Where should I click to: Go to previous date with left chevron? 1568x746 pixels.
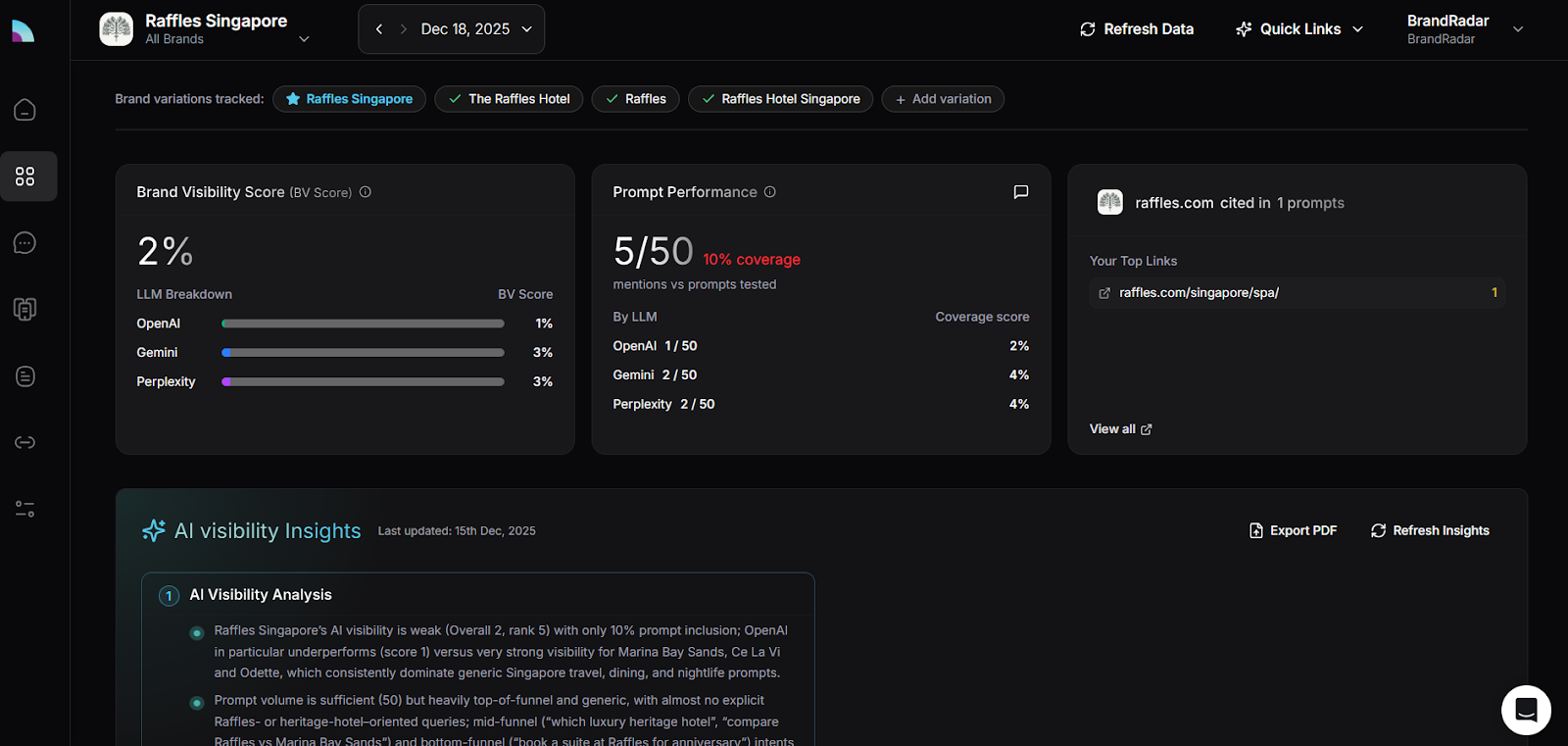click(x=379, y=29)
